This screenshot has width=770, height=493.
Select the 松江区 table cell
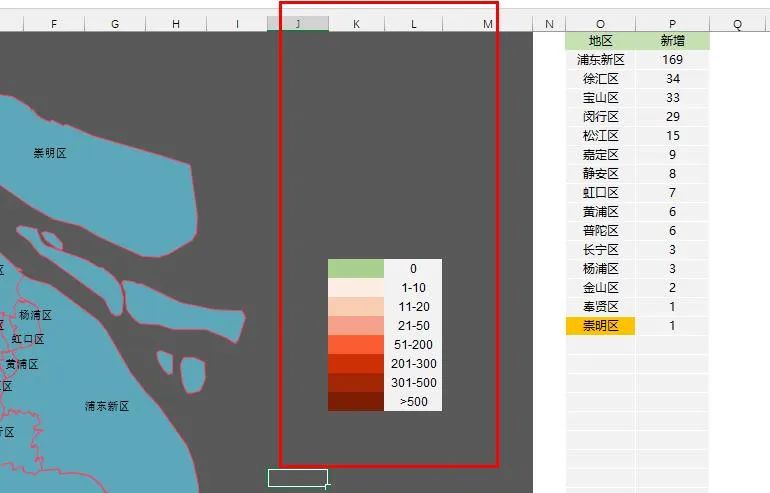600,136
